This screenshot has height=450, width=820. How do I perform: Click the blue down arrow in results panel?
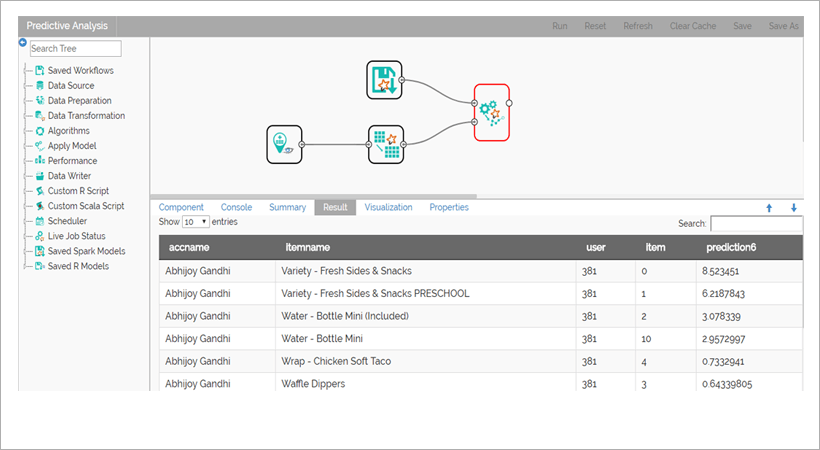[794, 208]
